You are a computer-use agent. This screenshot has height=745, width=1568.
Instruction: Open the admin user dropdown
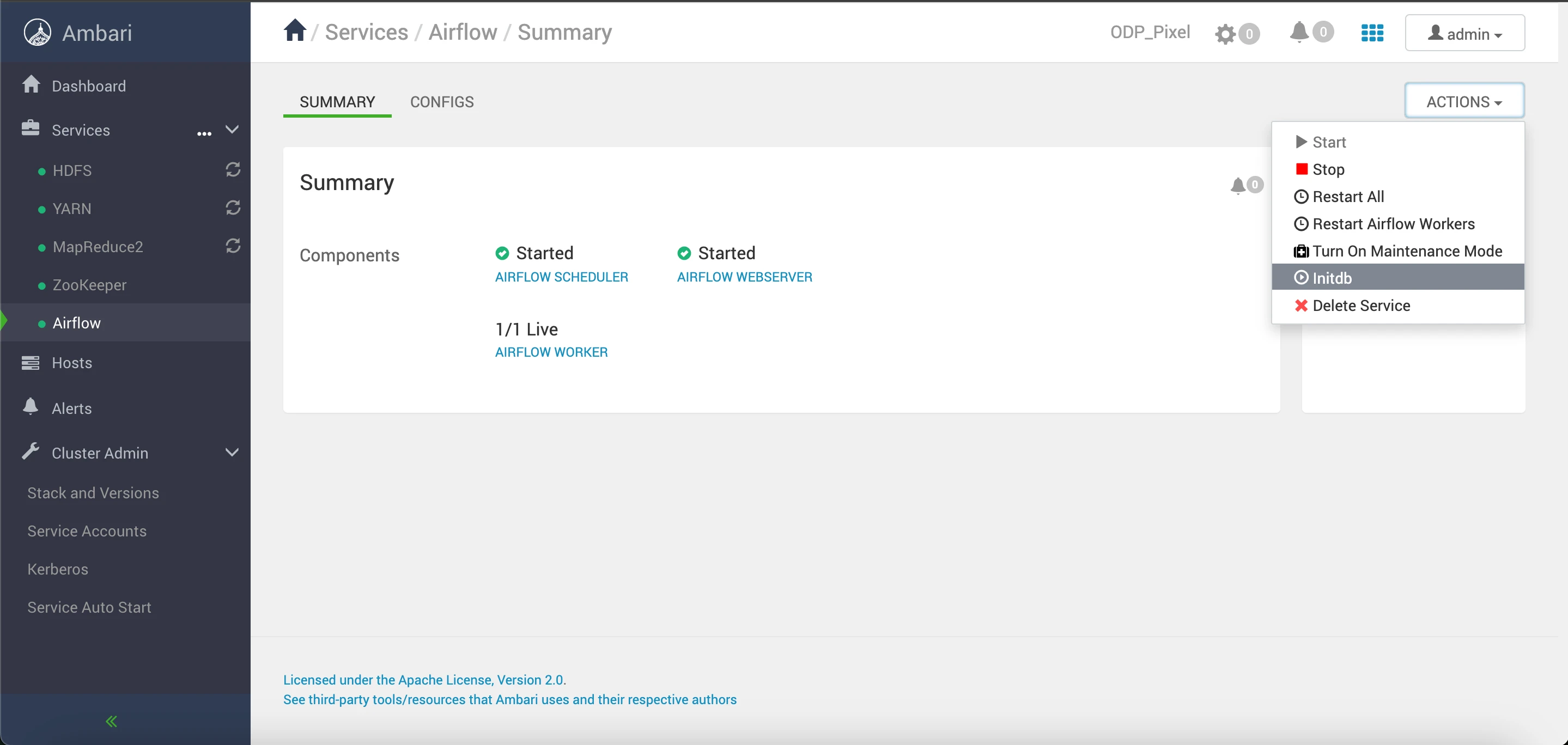(x=1464, y=33)
